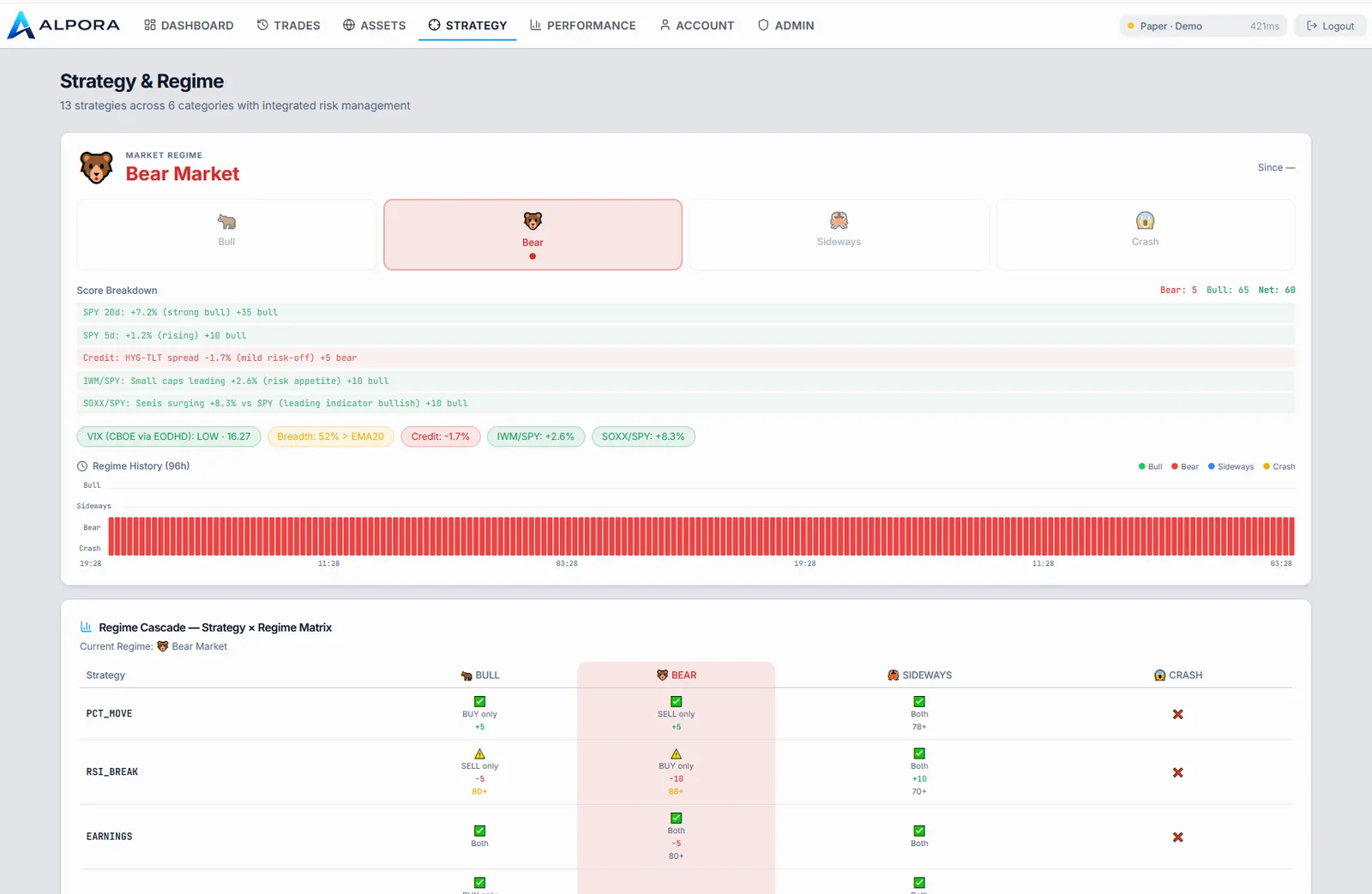The width and height of the screenshot is (1372, 894).
Task: Click RSI_BREAK Bull warning triangle
Action: coord(479,753)
